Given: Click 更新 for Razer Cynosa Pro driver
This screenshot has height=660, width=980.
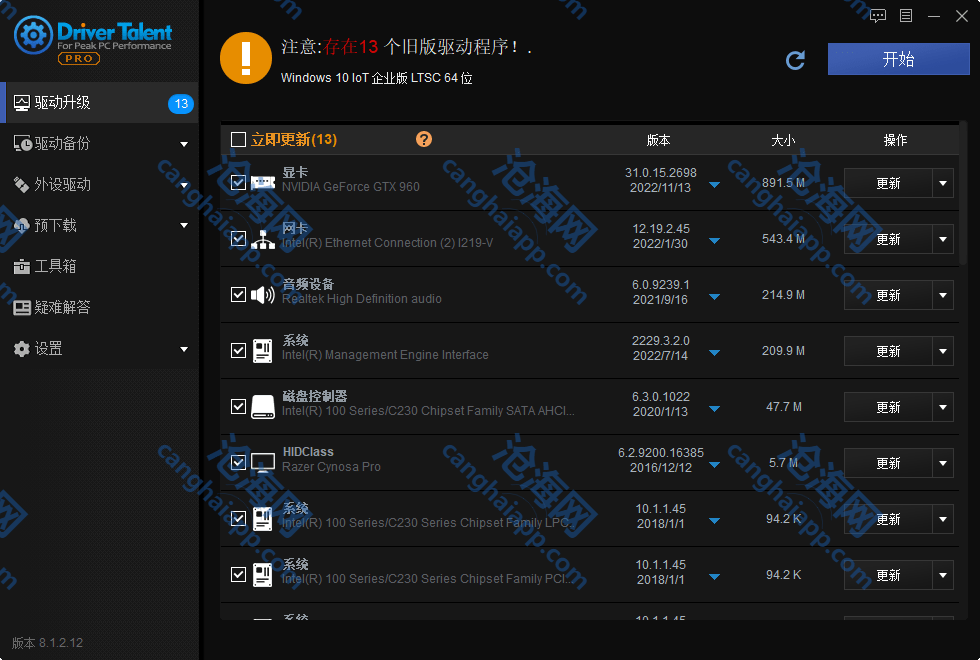Looking at the screenshot, I should coord(888,463).
